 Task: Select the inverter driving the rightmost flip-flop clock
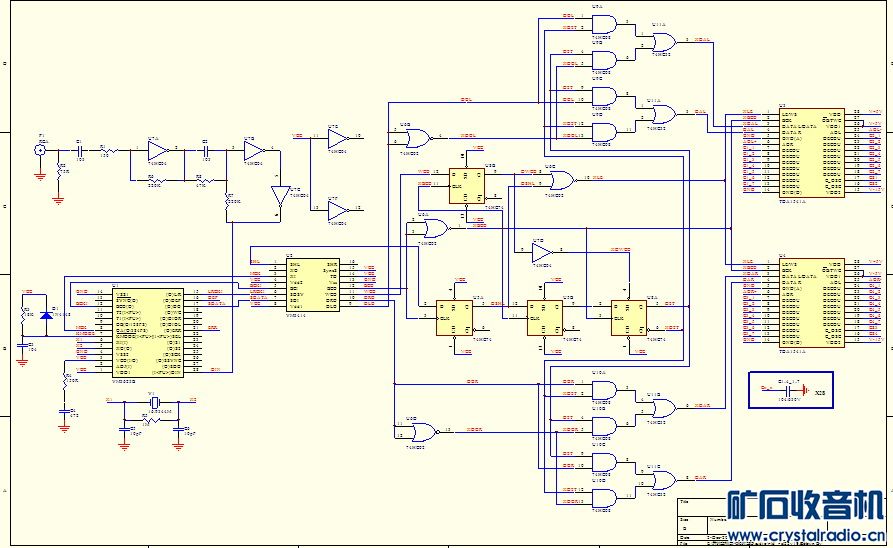pyautogui.click(x=542, y=252)
